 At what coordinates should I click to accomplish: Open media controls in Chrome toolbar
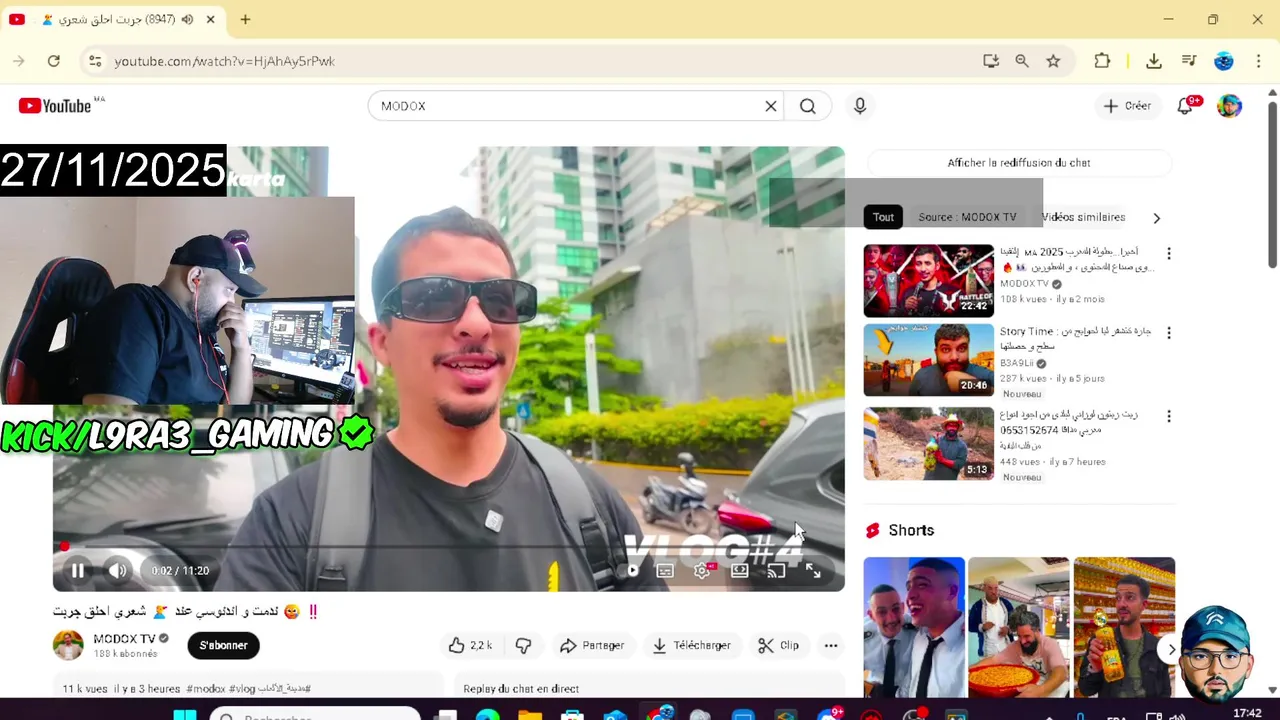(1189, 61)
